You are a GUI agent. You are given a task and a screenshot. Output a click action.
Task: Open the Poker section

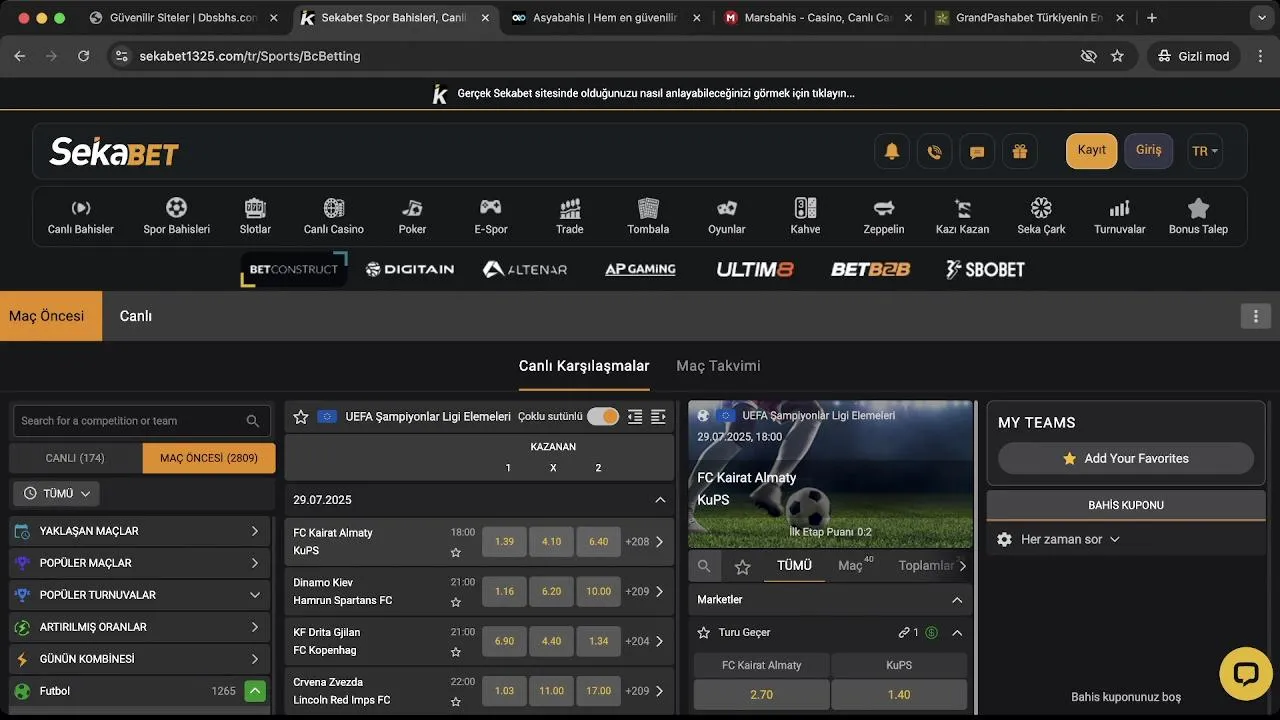[412, 216]
